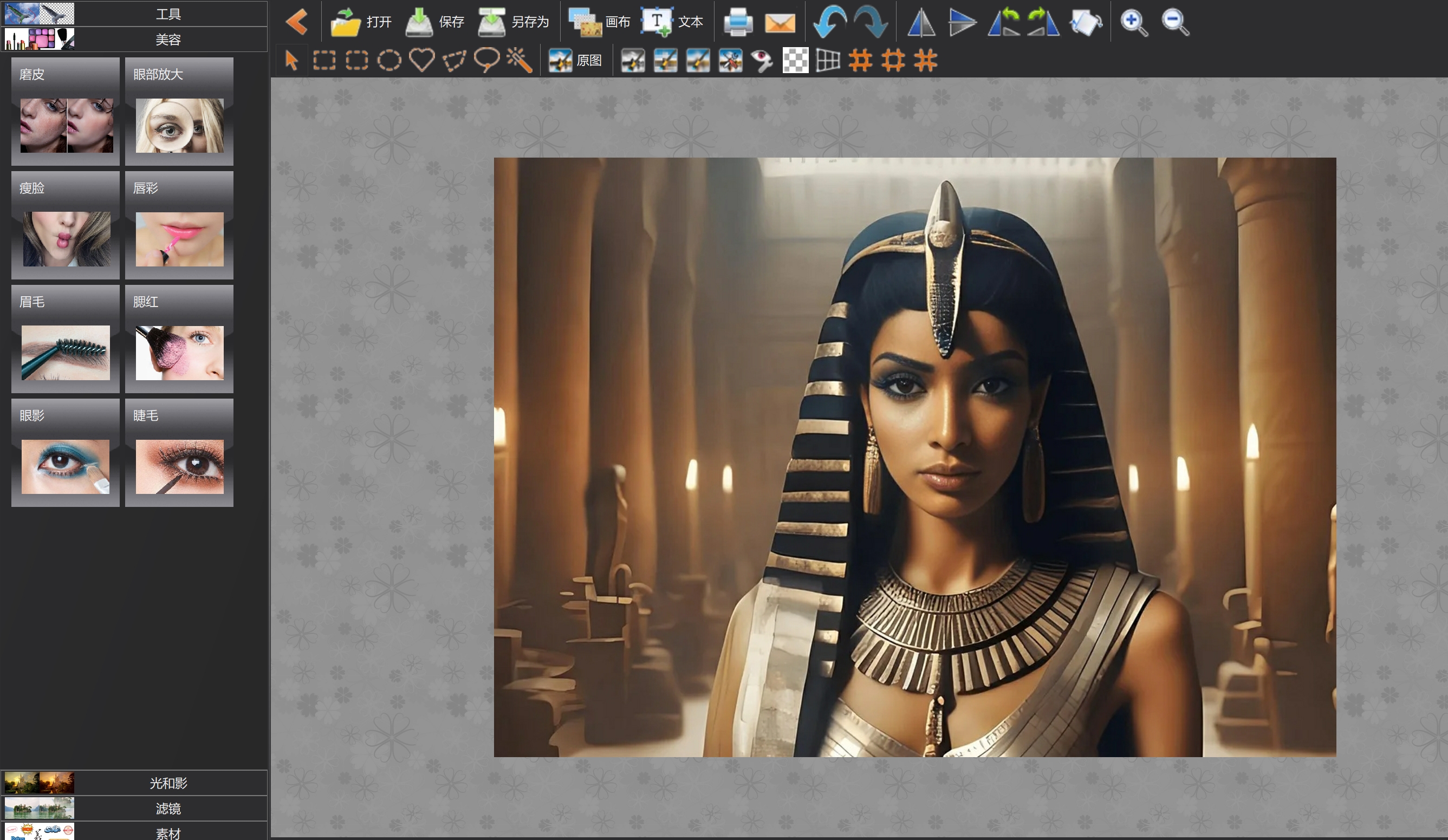
Task: Rotate image counterclockwise
Action: coord(1004,22)
